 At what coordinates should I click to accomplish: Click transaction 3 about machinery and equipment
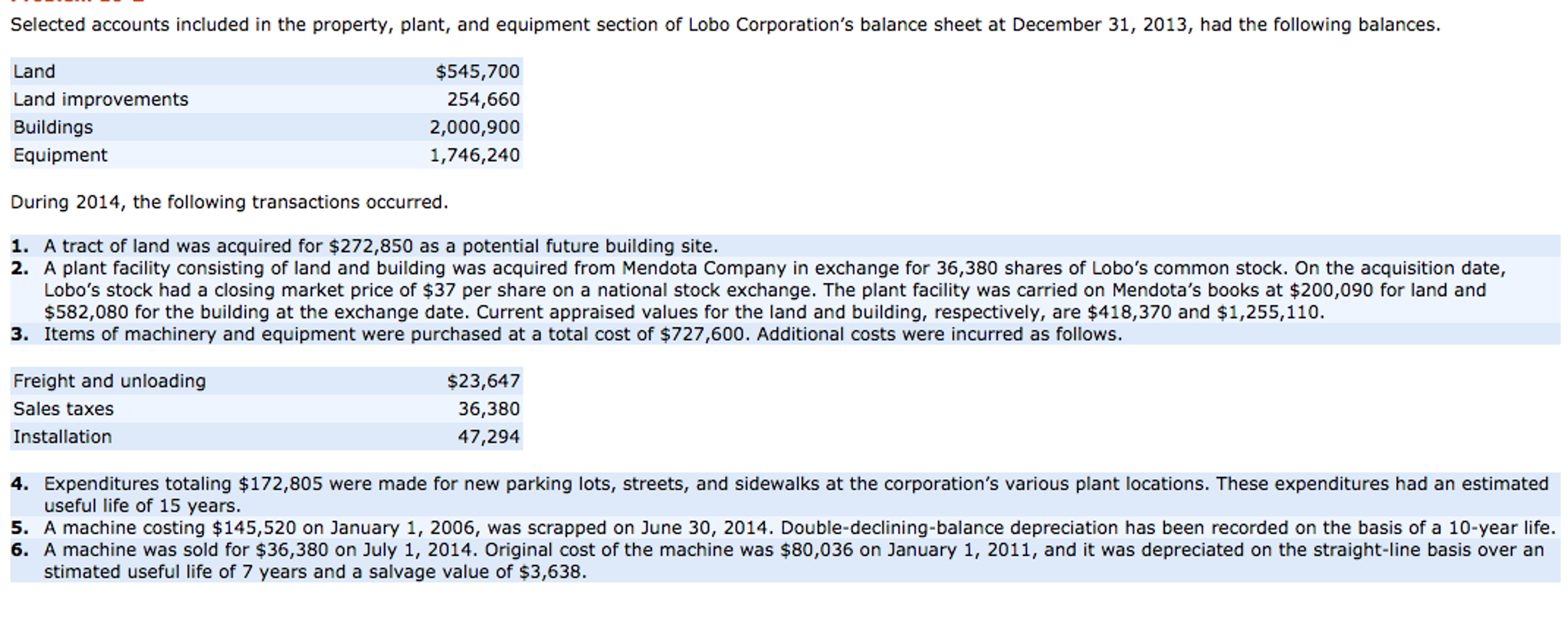click(582, 334)
